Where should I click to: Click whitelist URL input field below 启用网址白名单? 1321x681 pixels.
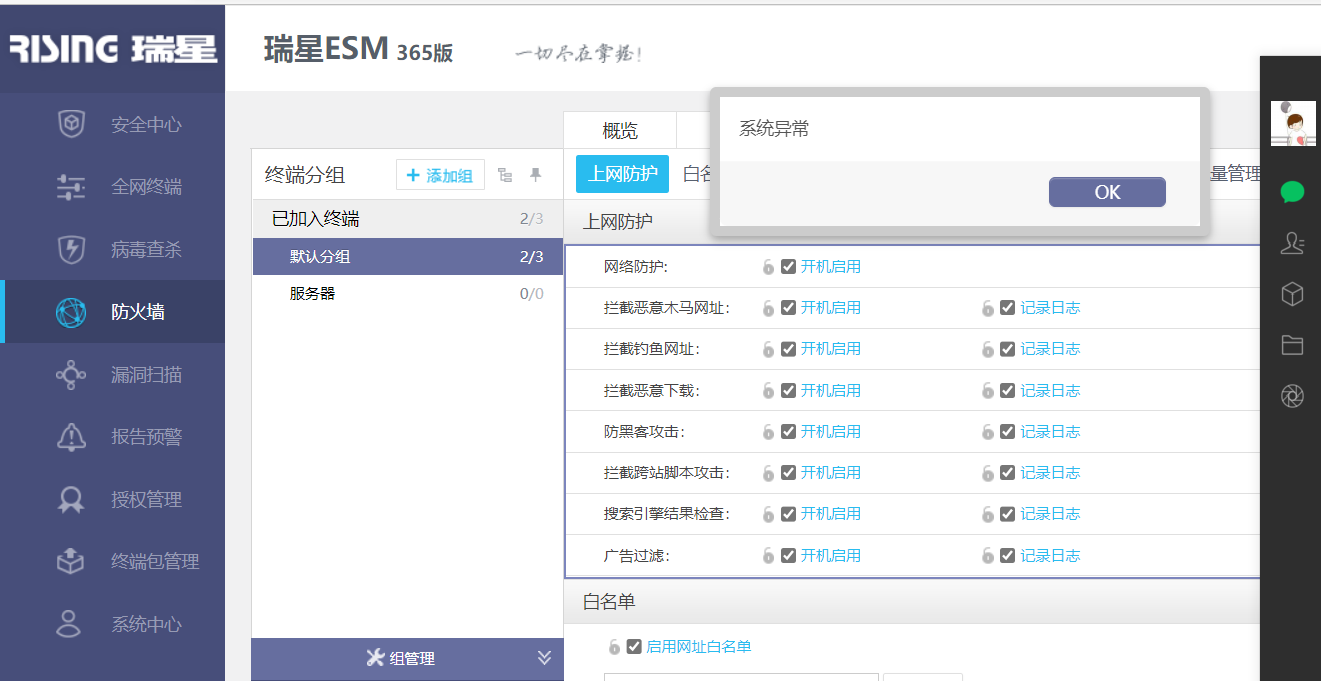(x=741, y=677)
